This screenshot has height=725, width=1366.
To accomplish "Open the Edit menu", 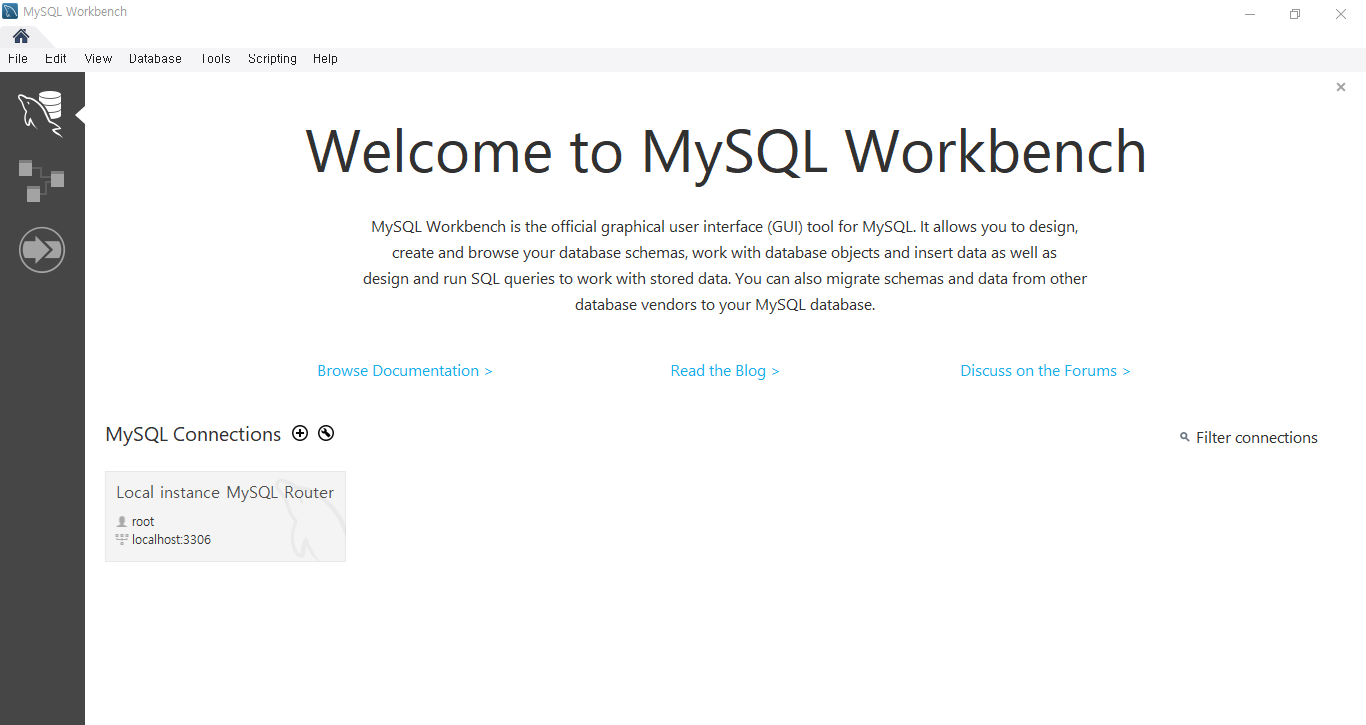I will tap(56, 59).
